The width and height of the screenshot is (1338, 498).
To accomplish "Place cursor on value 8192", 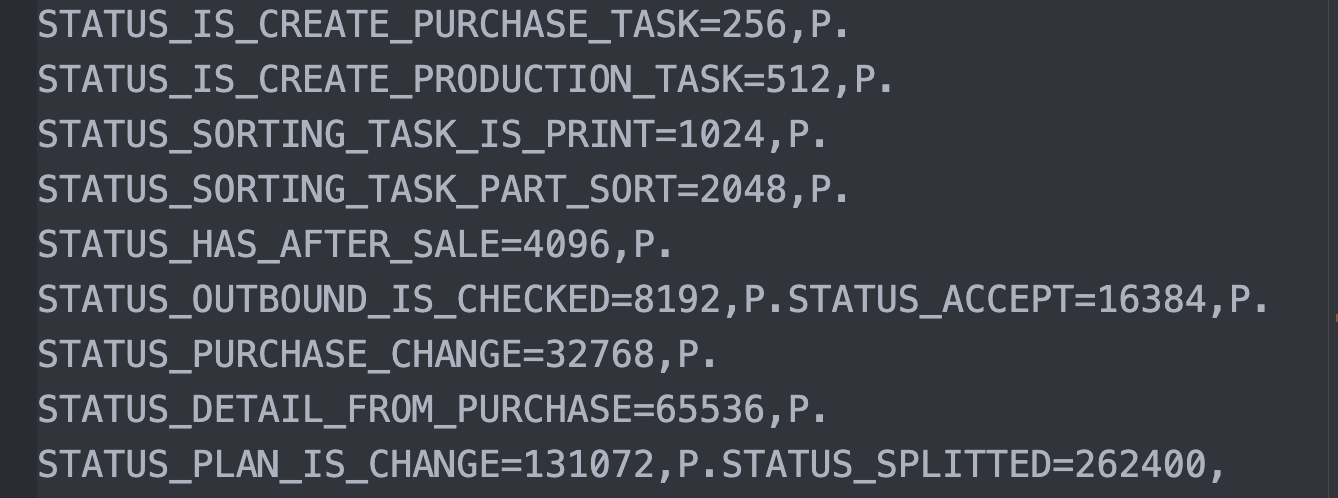I will (677, 299).
